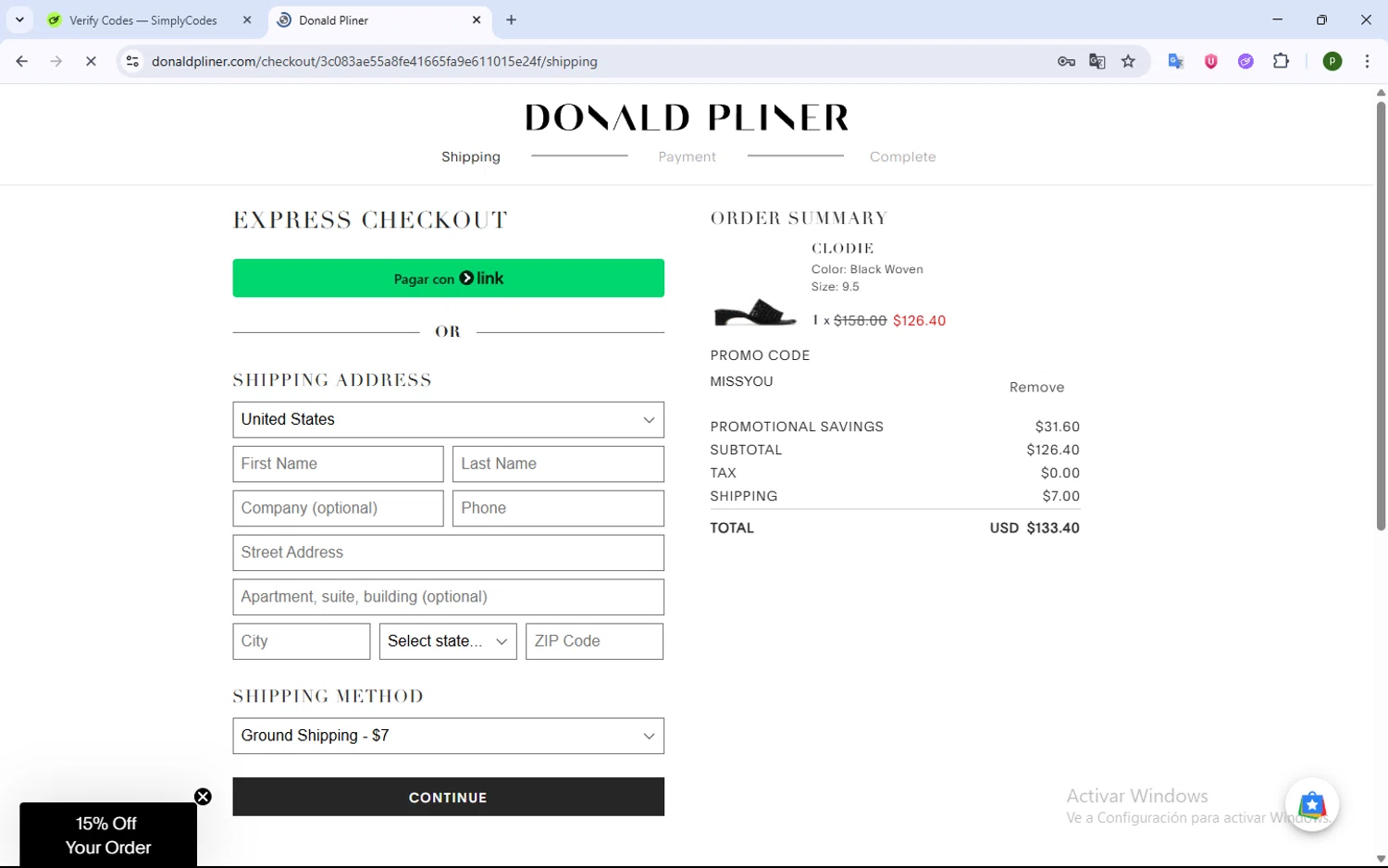This screenshot has width=1388, height=868.
Task: Focus the Apartment, suite, building field
Action: (448, 597)
